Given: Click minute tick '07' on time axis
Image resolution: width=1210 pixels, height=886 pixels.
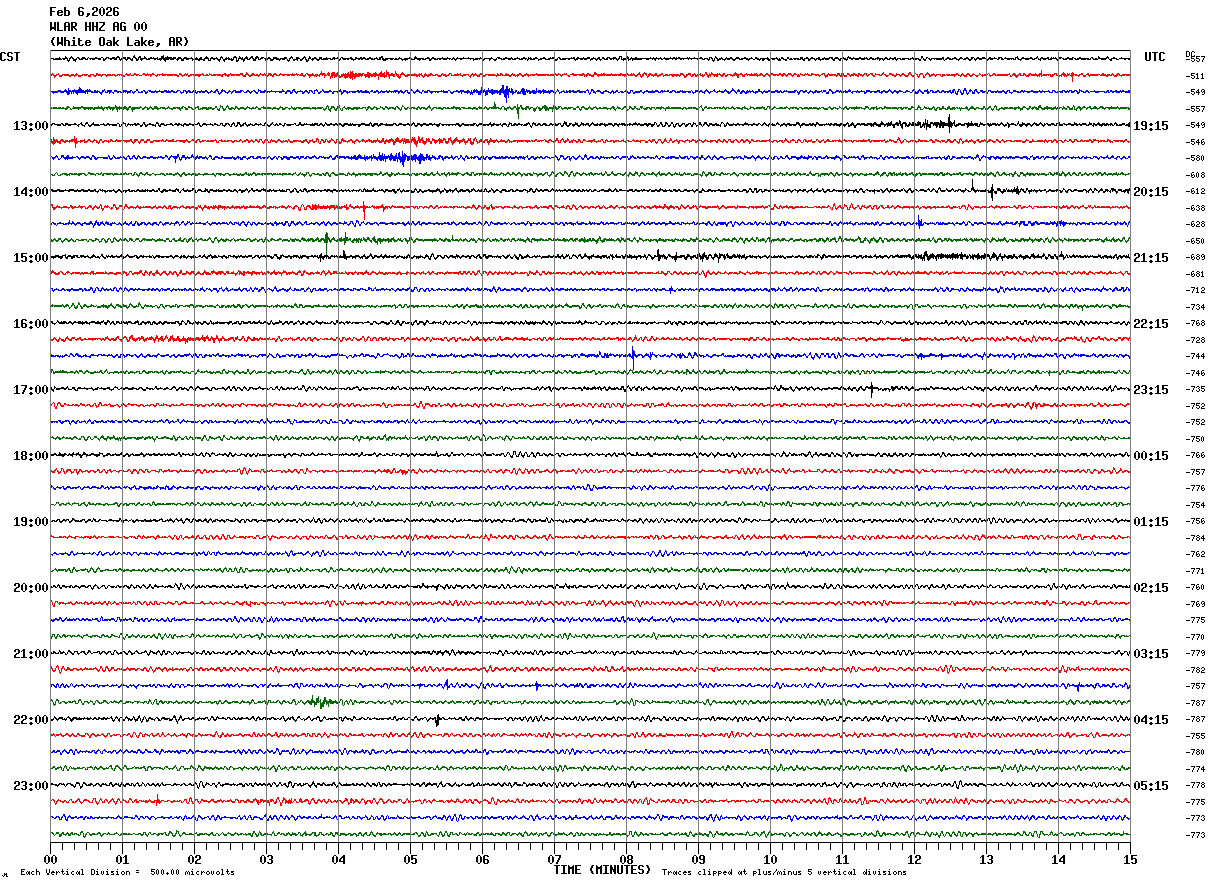Looking at the screenshot, I should point(554,859).
